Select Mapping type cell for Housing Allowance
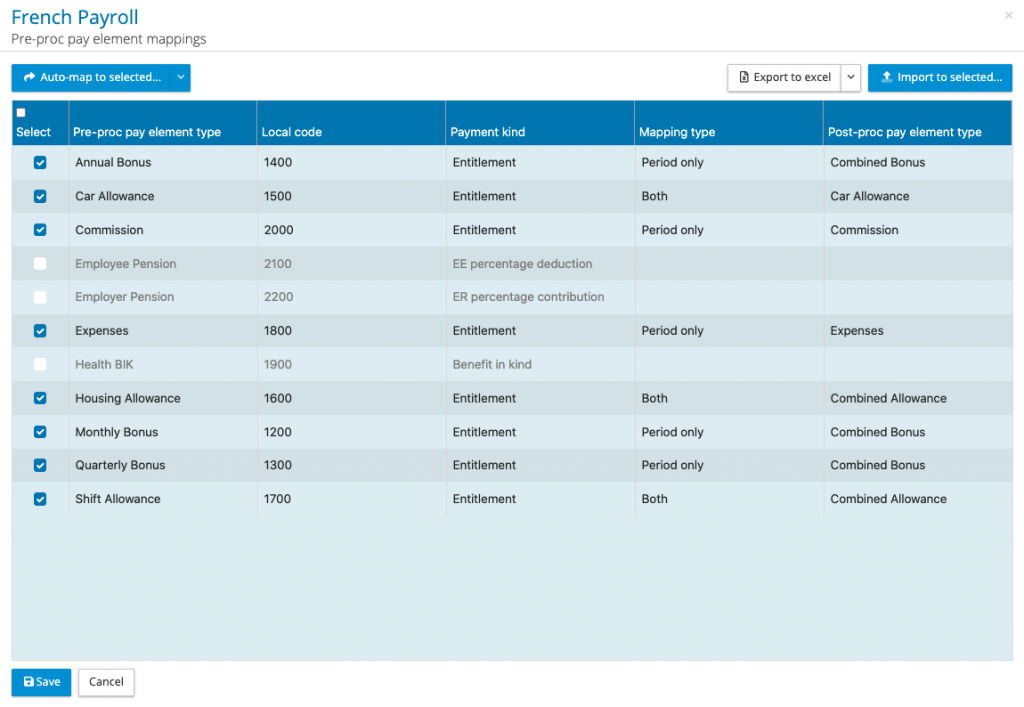This screenshot has height=707, width=1024. (655, 398)
